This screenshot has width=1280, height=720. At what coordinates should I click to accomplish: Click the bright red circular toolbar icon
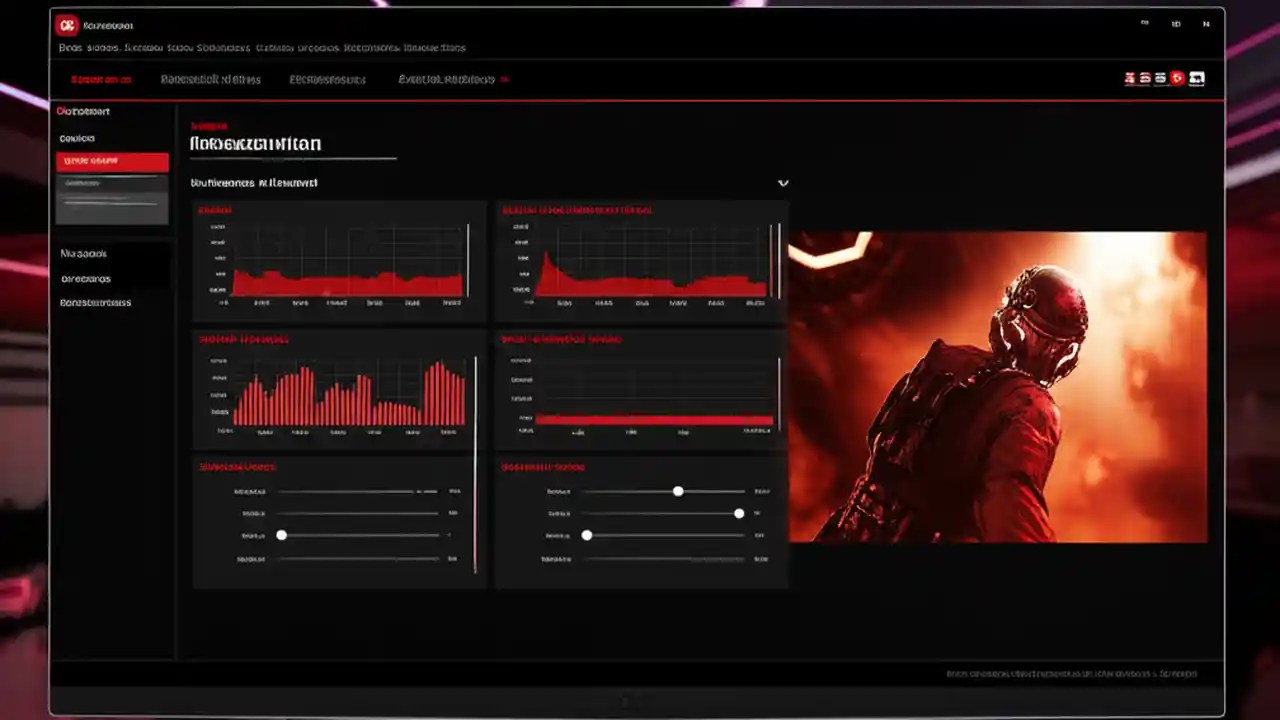tap(1176, 78)
